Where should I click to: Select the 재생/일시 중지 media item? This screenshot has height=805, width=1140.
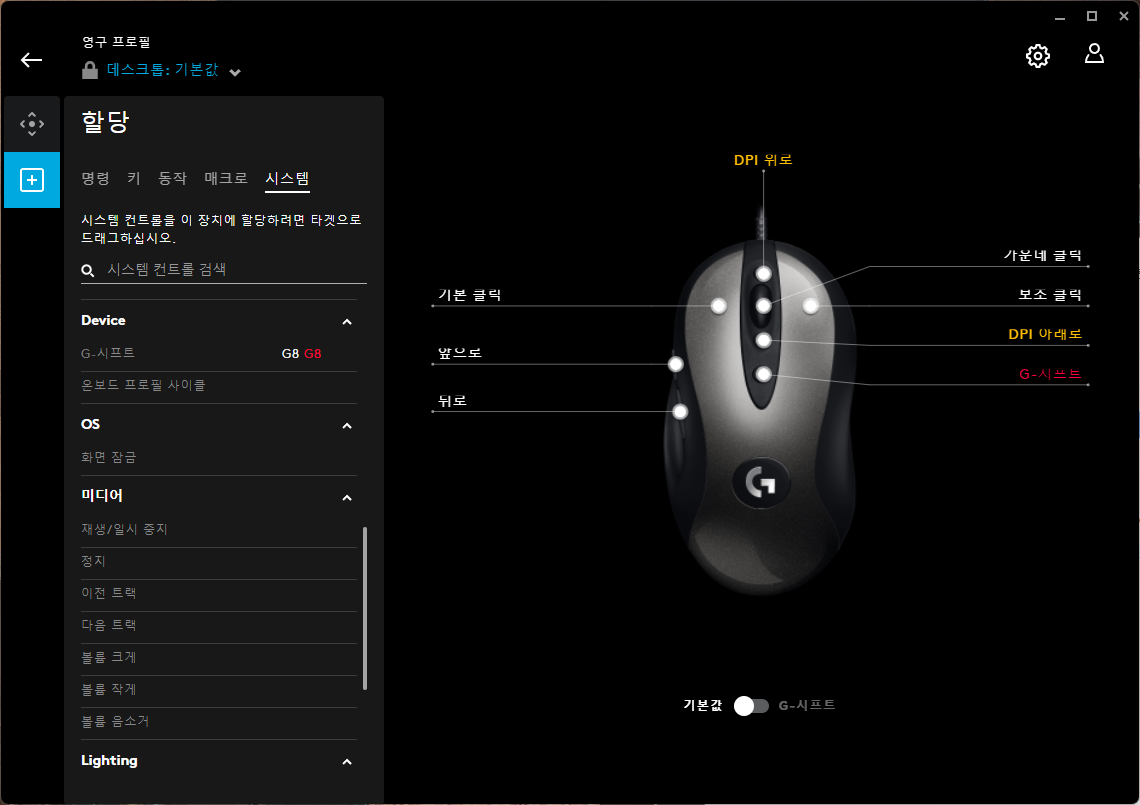coord(219,529)
